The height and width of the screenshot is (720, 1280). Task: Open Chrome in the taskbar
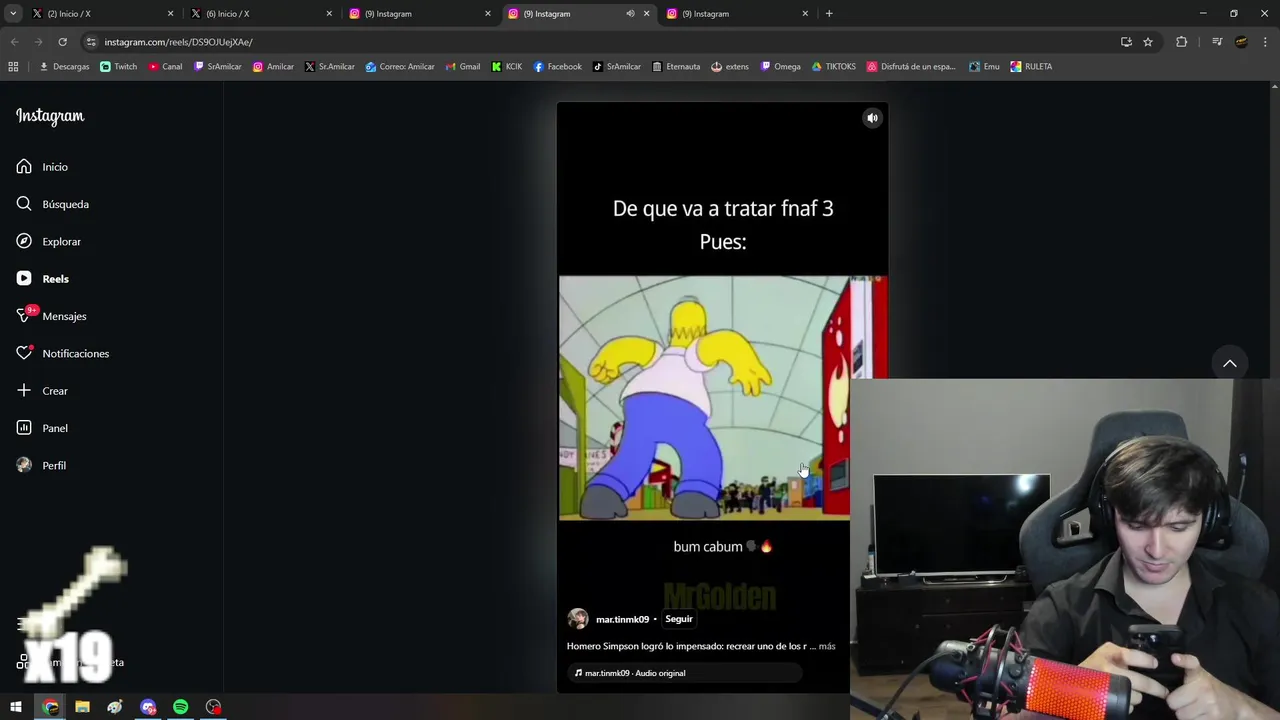pos(51,707)
